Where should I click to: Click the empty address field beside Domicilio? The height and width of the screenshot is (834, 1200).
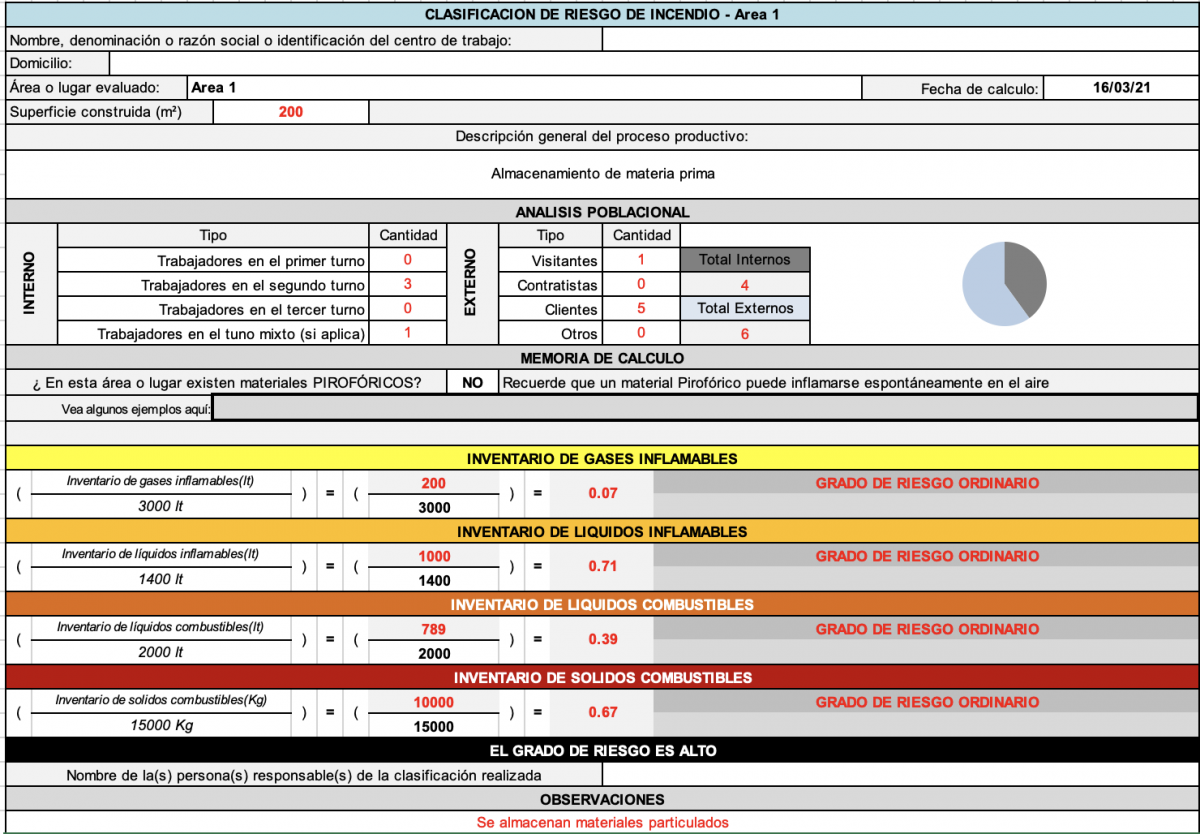654,63
